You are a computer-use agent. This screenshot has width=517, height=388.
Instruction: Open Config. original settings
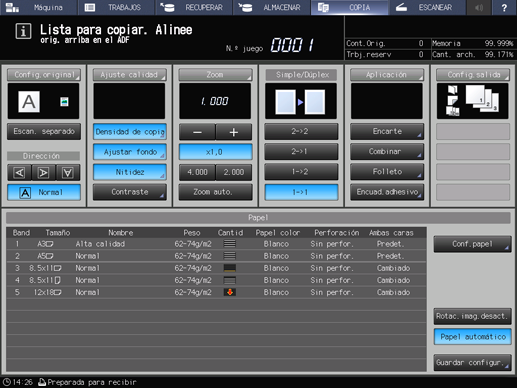44,75
